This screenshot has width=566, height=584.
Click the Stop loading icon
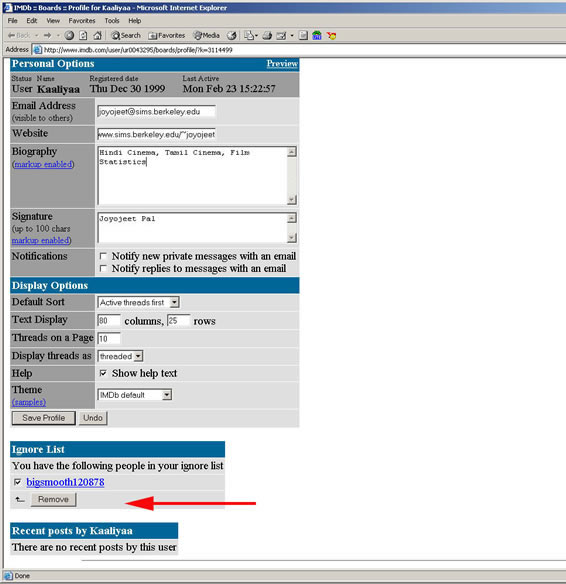(69, 35)
